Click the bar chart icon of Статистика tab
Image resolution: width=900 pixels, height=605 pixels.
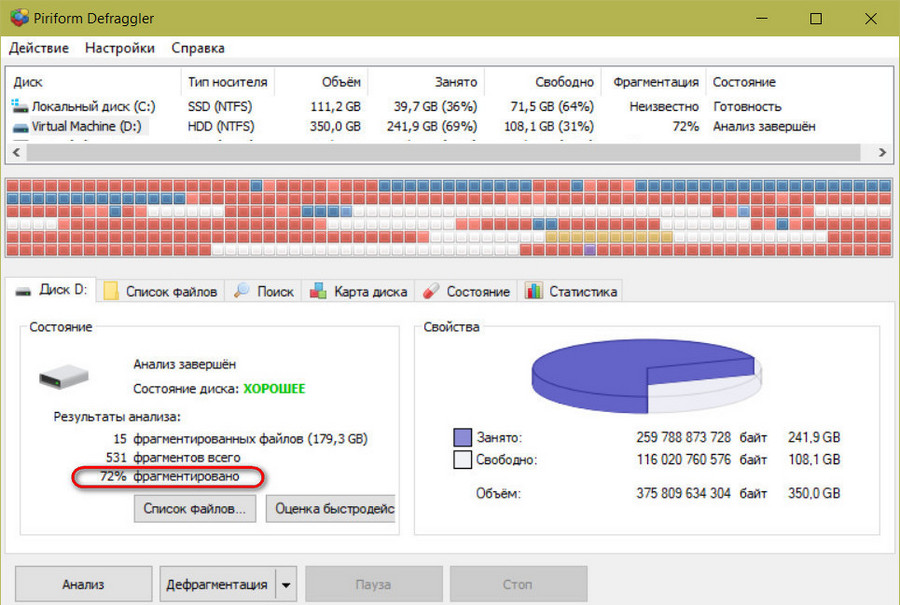tap(534, 290)
